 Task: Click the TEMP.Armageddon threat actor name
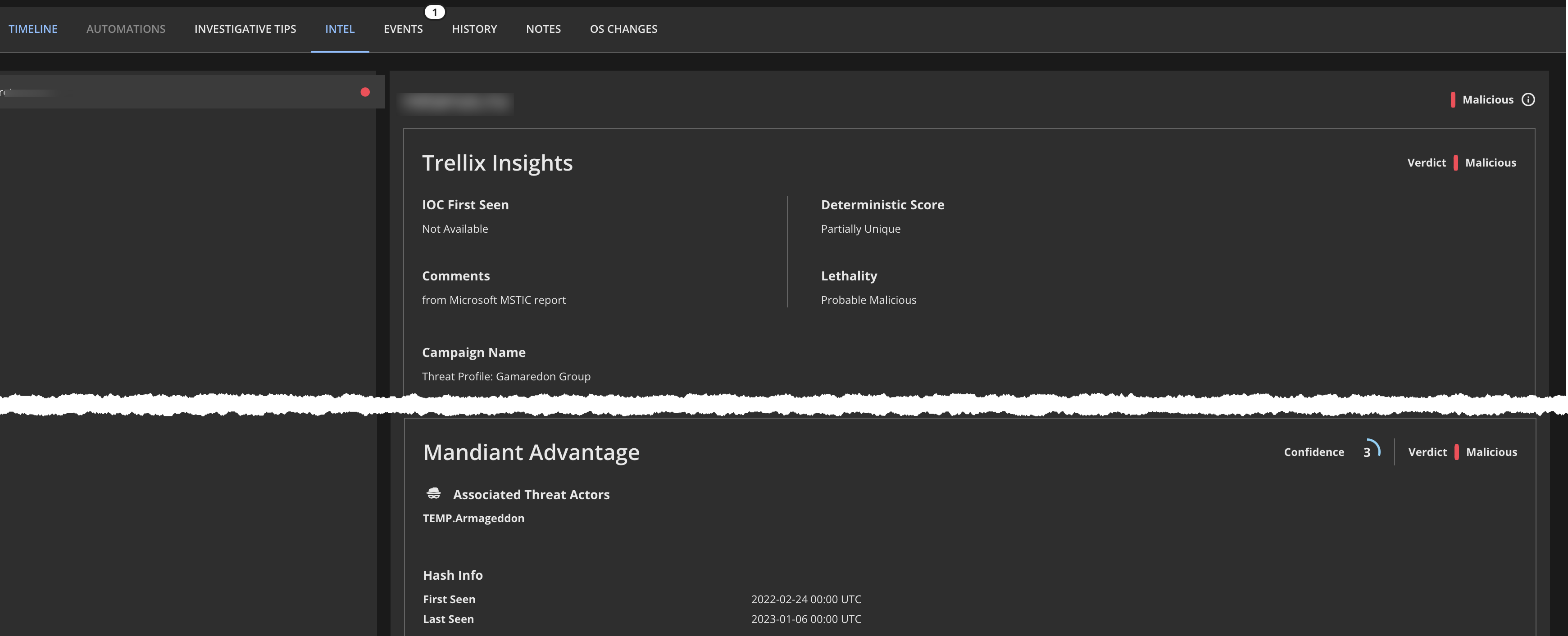pyautogui.click(x=473, y=518)
